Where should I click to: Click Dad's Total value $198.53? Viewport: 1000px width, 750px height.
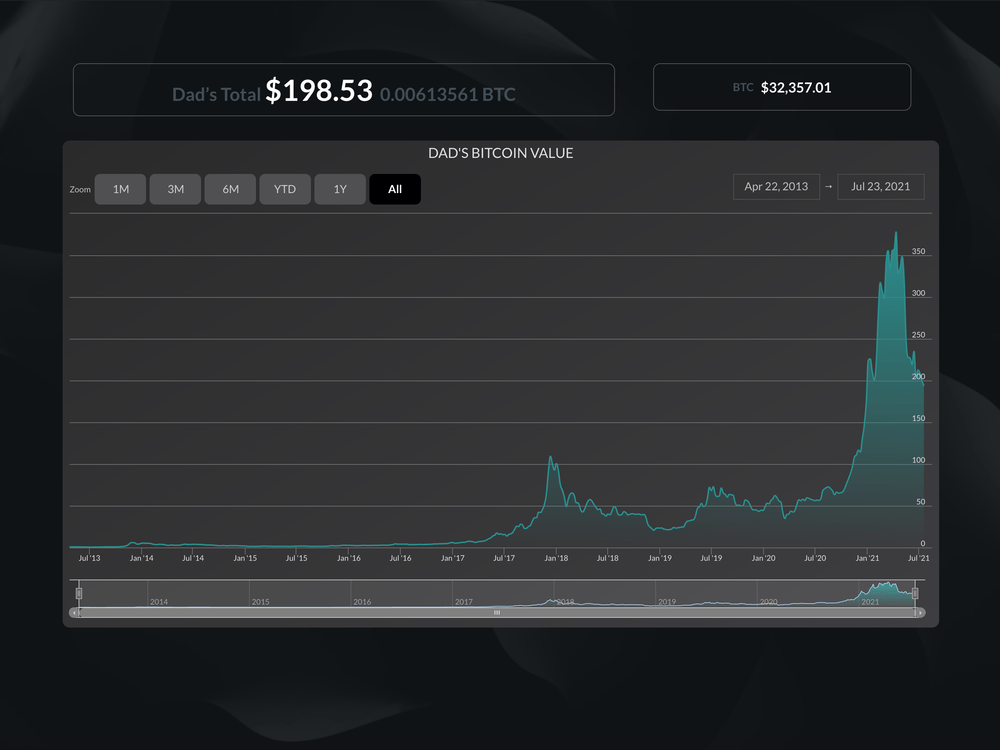click(319, 92)
